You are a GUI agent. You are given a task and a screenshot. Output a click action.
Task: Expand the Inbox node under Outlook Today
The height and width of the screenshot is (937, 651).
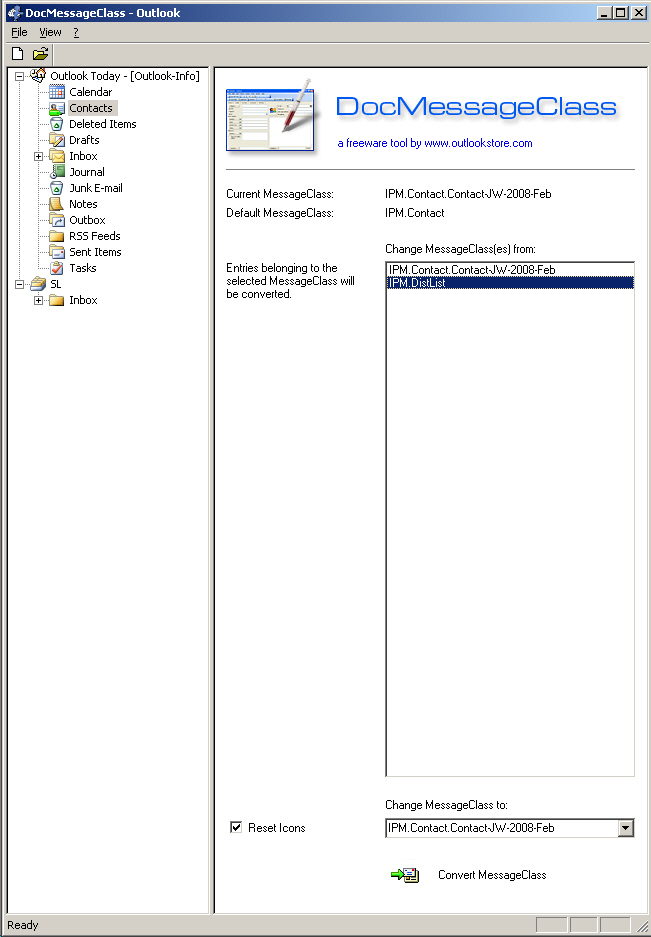pyautogui.click(x=38, y=156)
